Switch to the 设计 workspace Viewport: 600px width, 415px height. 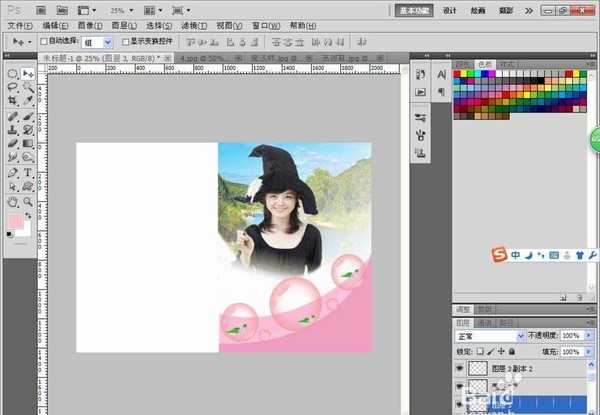450,10
